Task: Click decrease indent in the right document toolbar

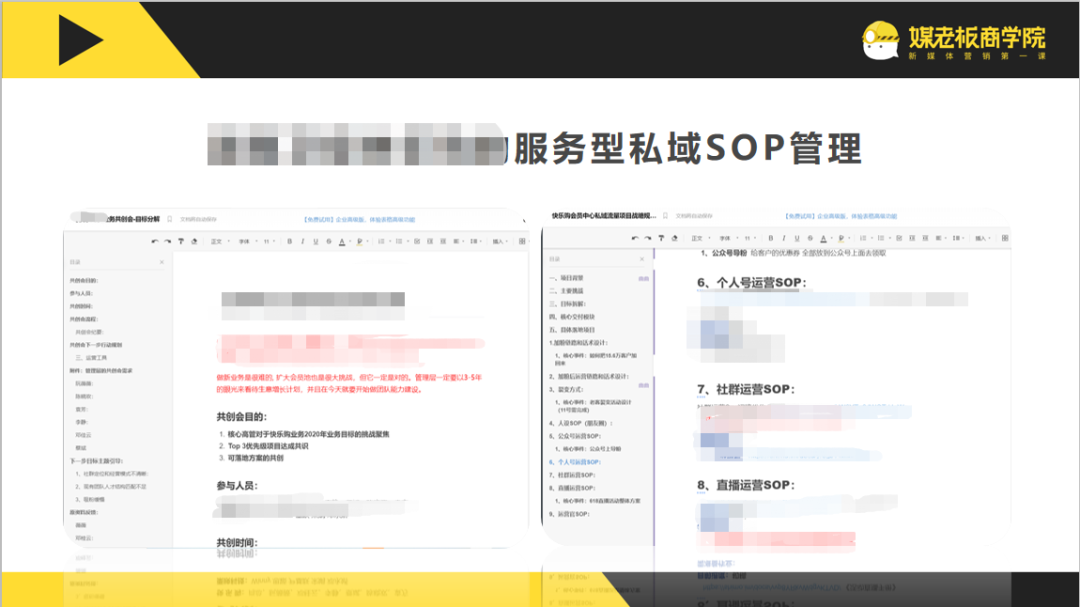Action: click(x=912, y=238)
